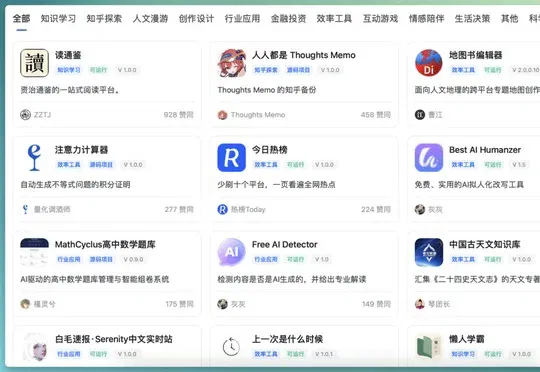Open the 懒人学霸 green book icon
This screenshot has height=372, width=540.
point(429,347)
